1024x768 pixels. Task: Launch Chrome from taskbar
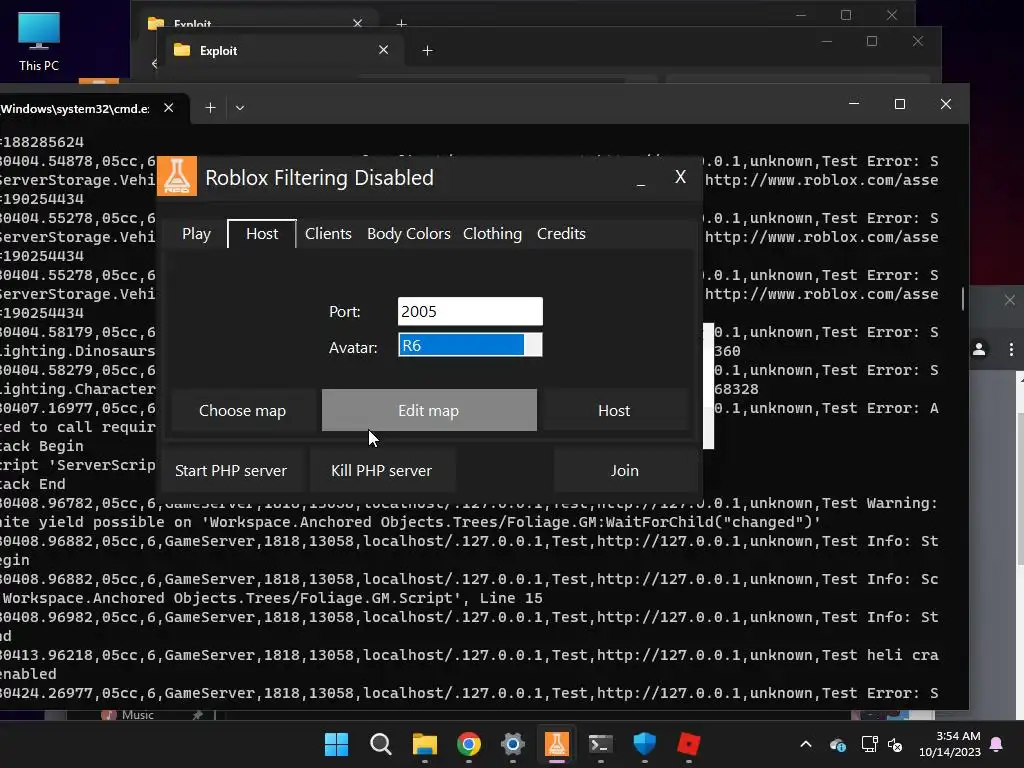(x=468, y=744)
